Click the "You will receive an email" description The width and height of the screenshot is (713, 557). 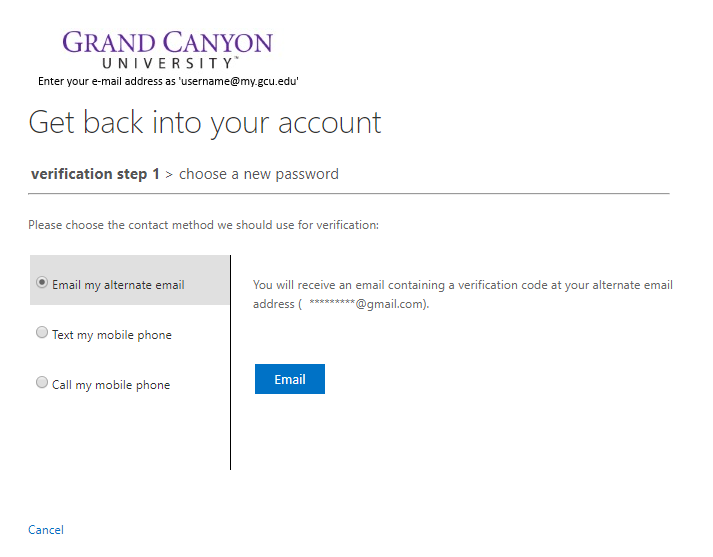(x=462, y=294)
